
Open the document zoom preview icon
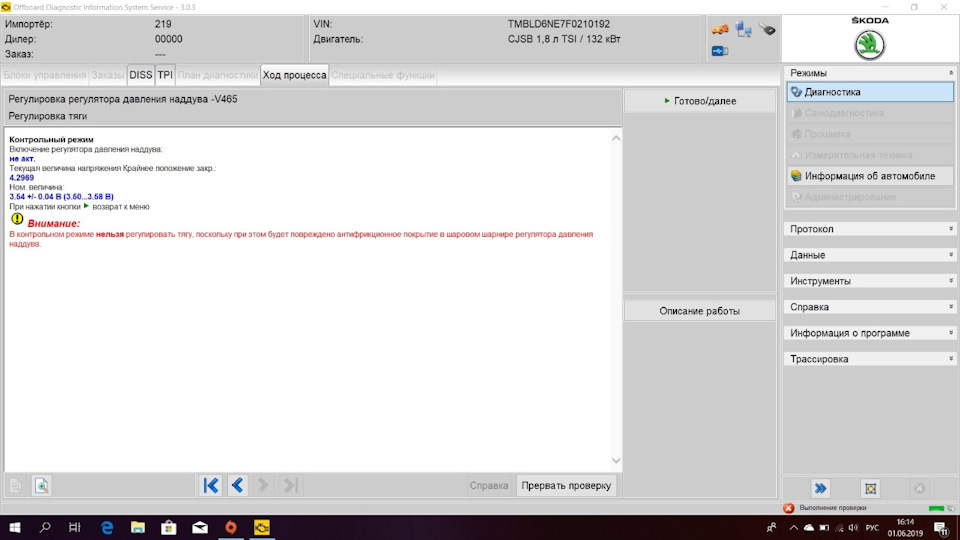pos(42,486)
